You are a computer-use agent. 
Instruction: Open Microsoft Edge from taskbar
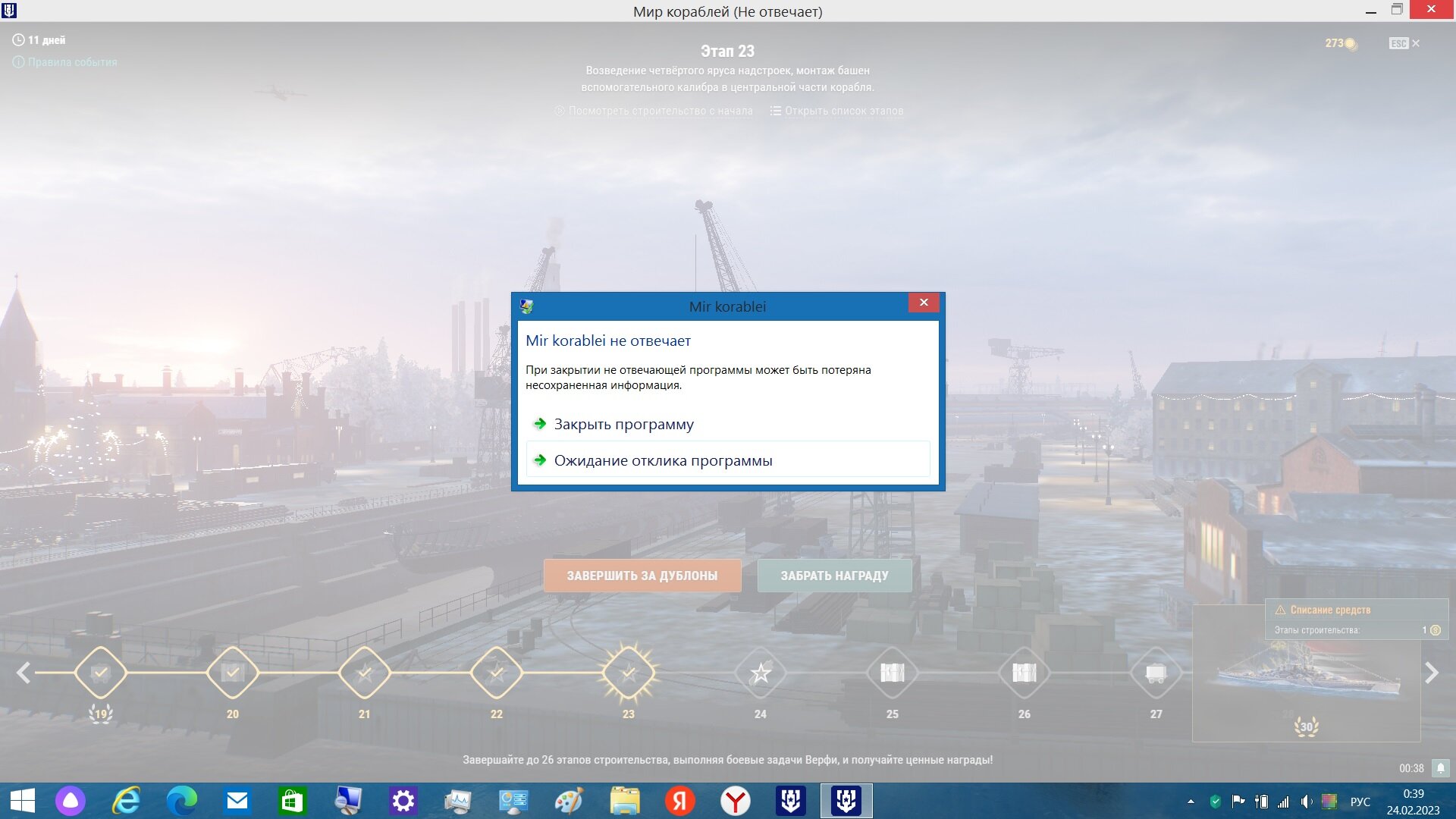point(181,801)
